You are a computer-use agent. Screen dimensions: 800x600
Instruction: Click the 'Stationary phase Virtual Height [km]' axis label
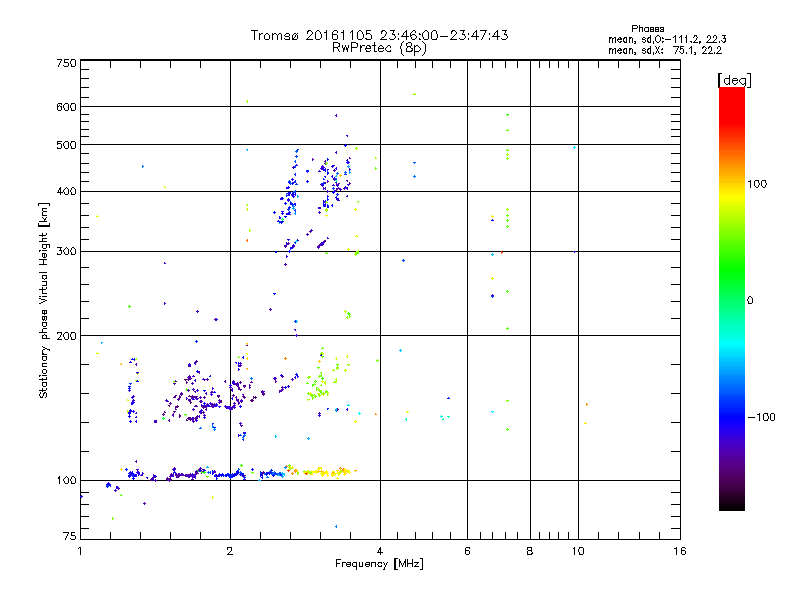[44, 301]
